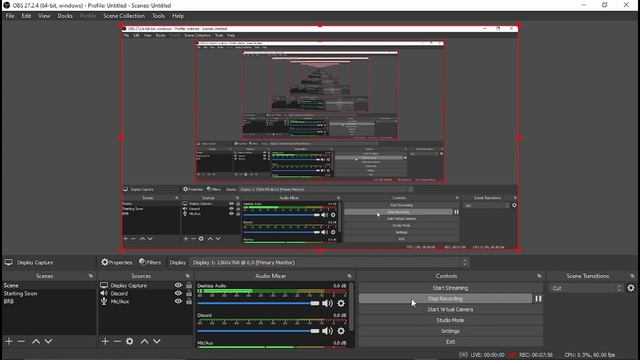Click the preview canvas thumbnail
The width and height of the screenshot is (640, 360).
coord(320,138)
